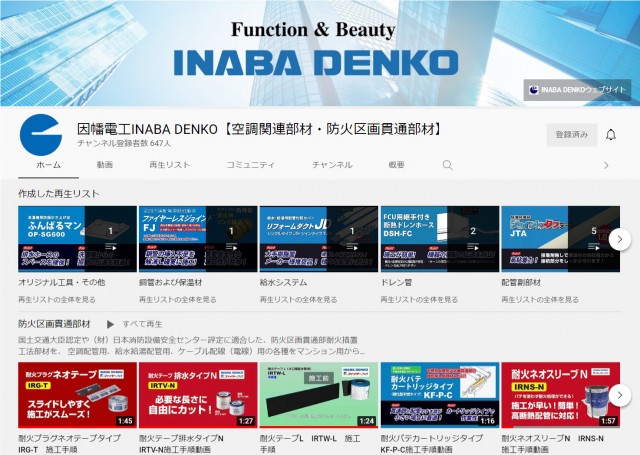Open video title 耐火テープ排水タイプN IRTV-N施工手順動画
This screenshot has width=640, height=455.
coord(181,444)
